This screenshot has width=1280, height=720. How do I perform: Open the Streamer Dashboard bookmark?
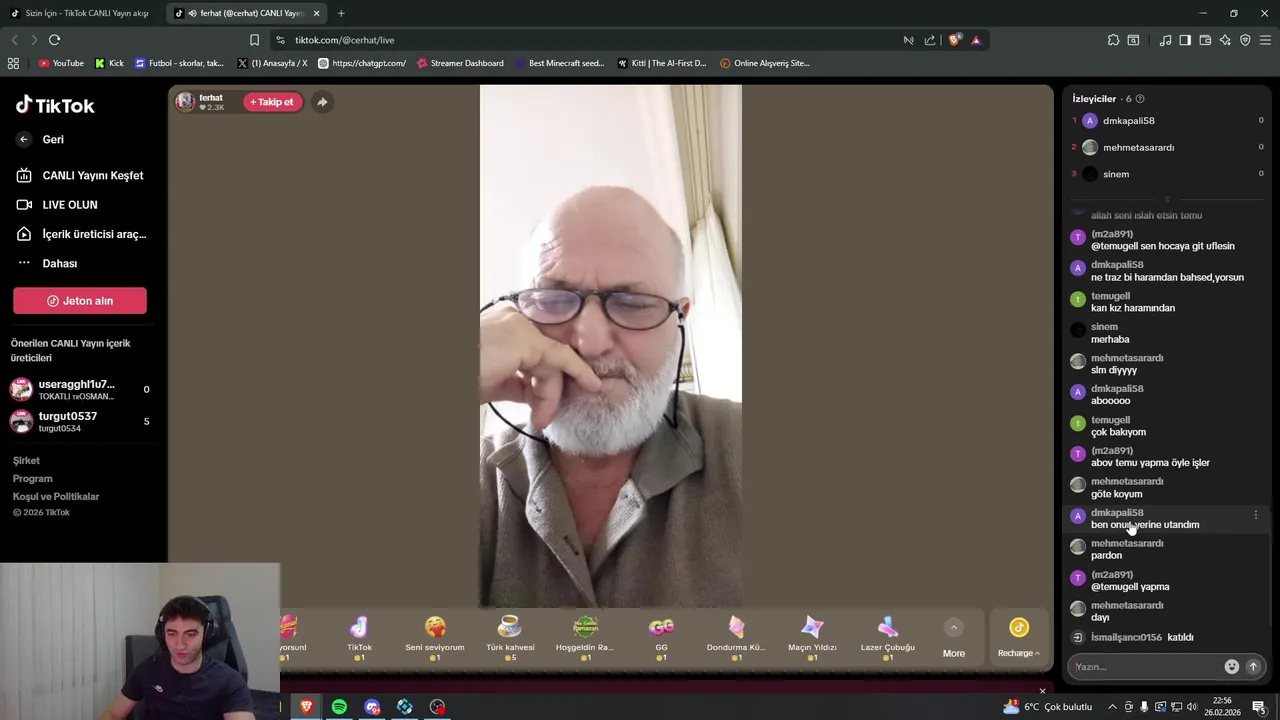point(460,63)
